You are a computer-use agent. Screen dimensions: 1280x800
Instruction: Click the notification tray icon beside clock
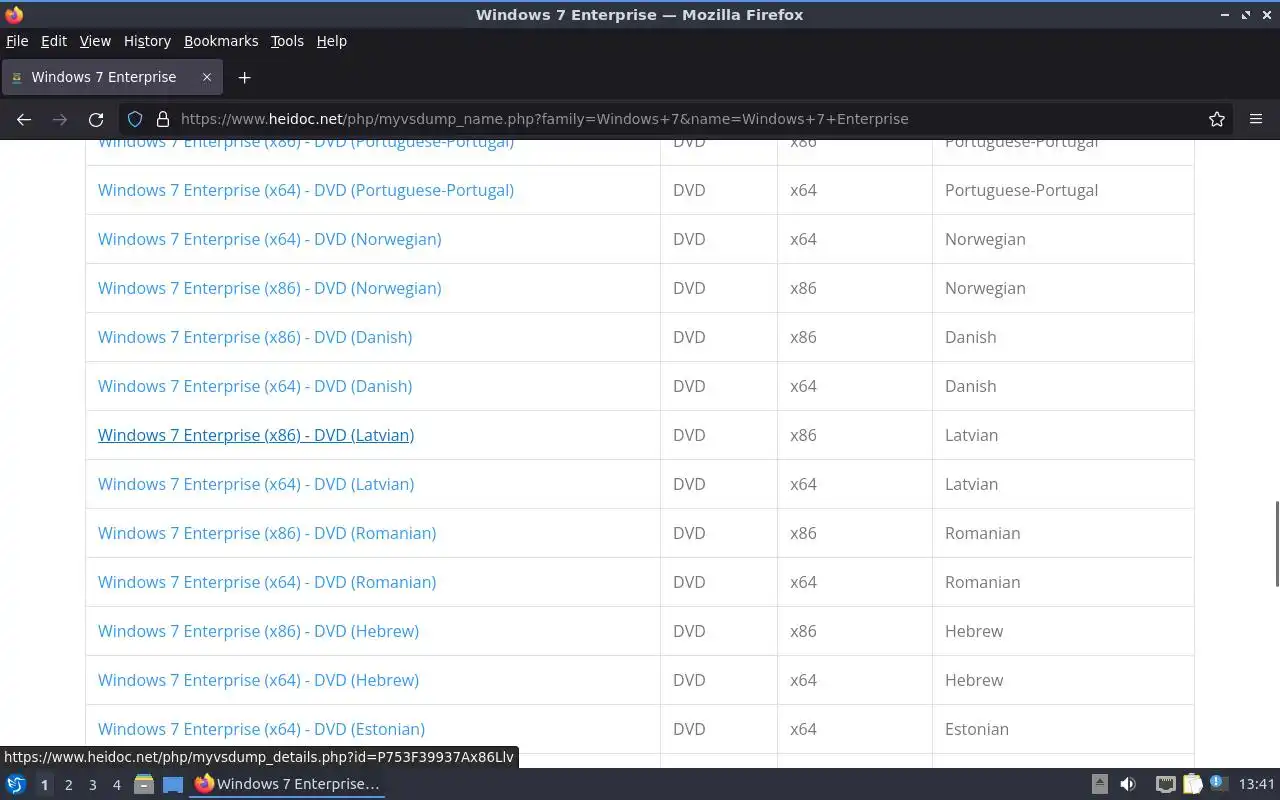pyautogui.click(x=1218, y=783)
